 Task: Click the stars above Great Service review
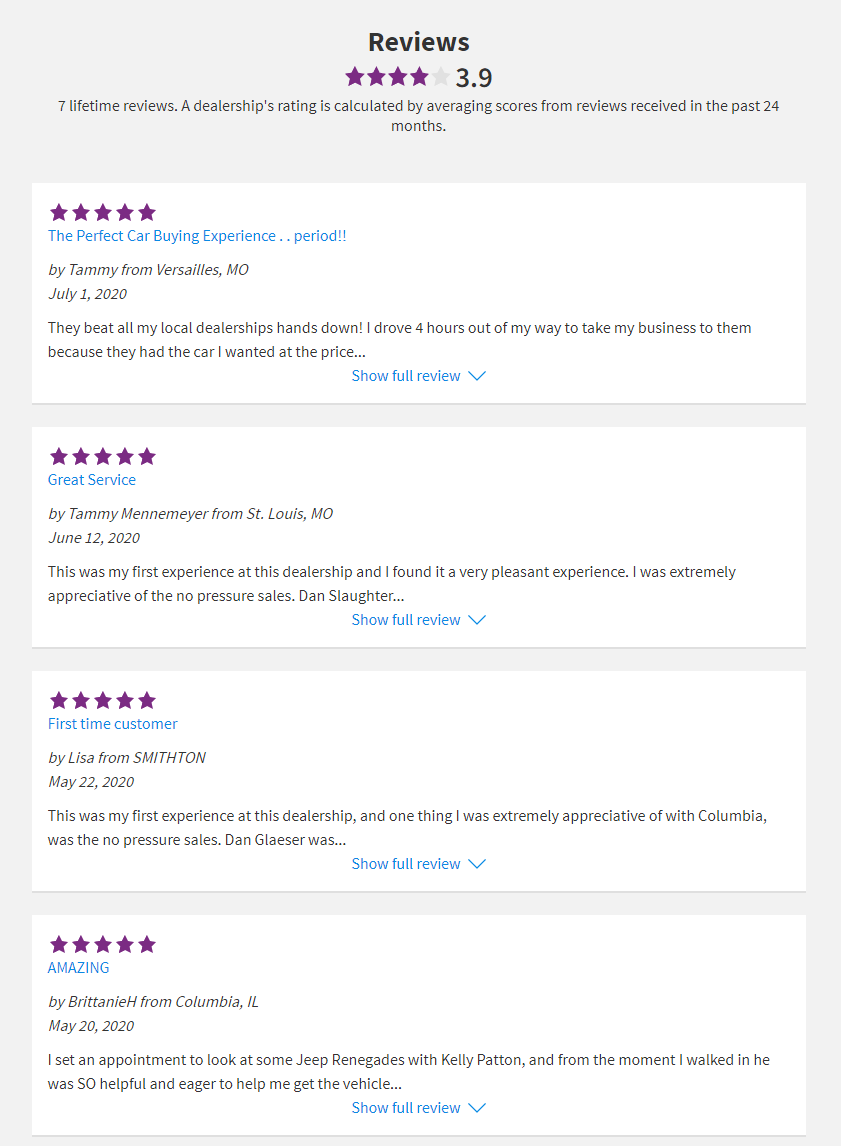coord(103,456)
